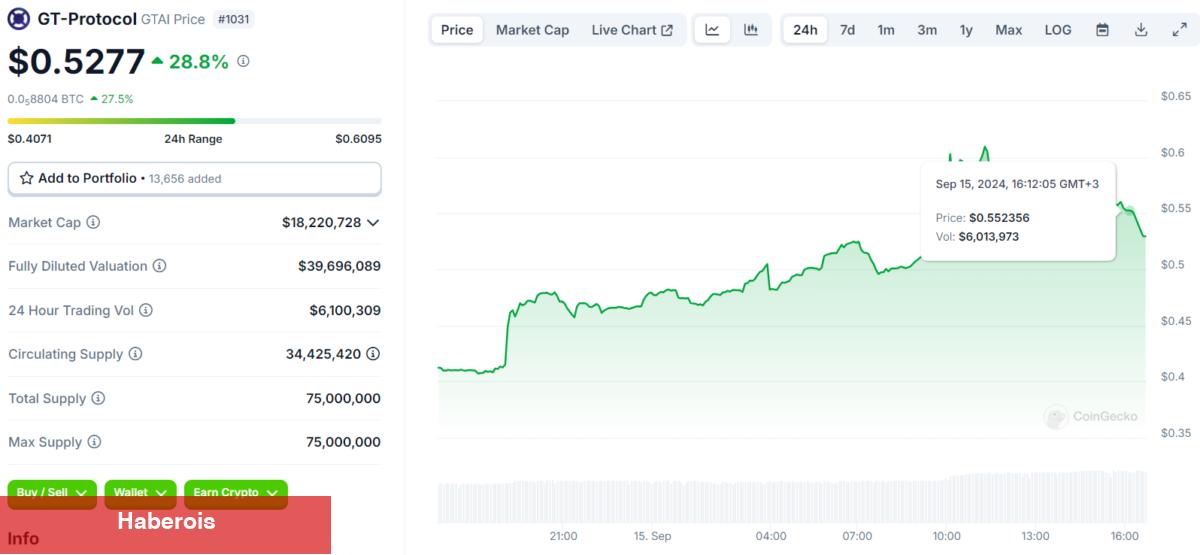Click the $0.5277 current price text

tap(76, 62)
